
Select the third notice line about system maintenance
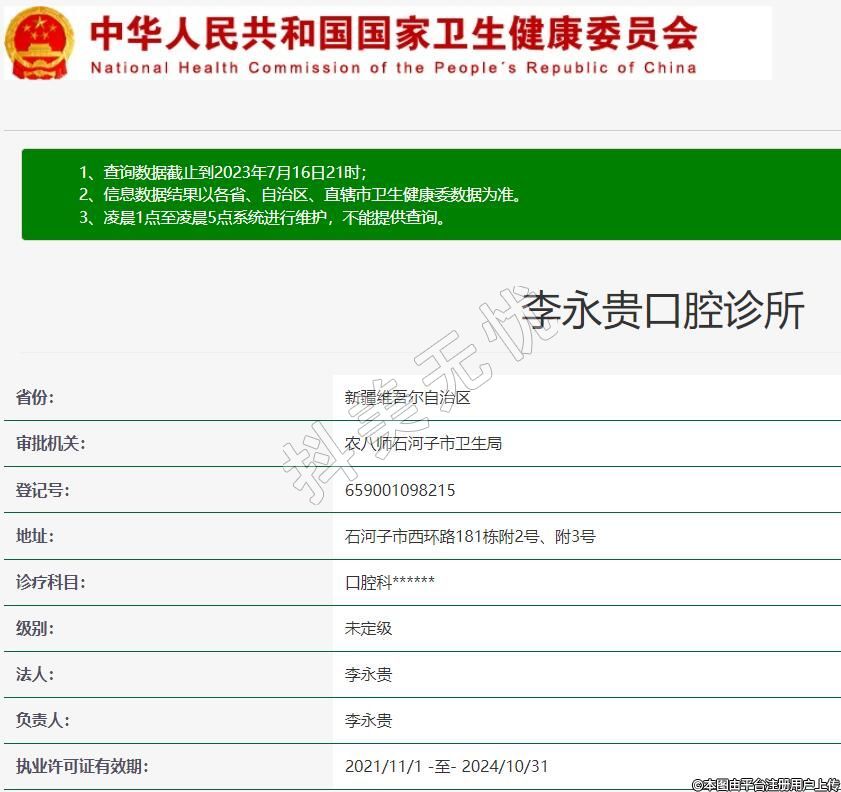click(x=262, y=217)
